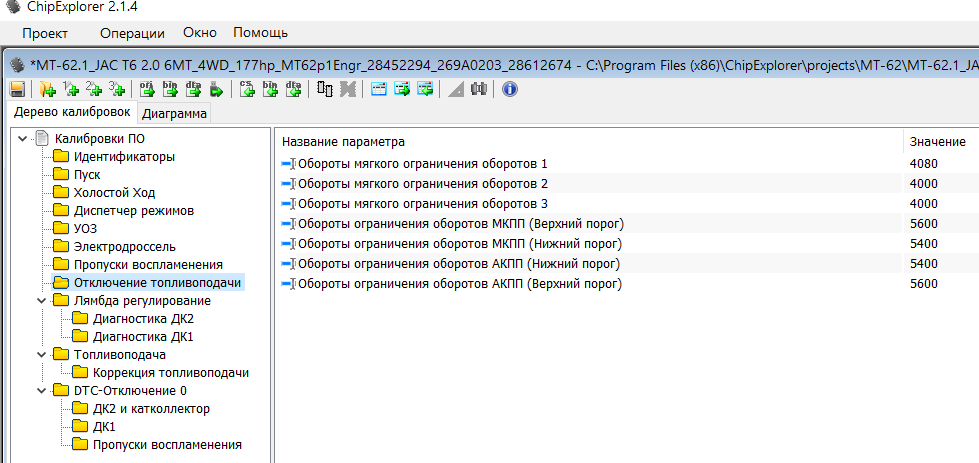Screen dimensions: 979x463
Task: Click the Значение column header
Action: pos(937,142)
